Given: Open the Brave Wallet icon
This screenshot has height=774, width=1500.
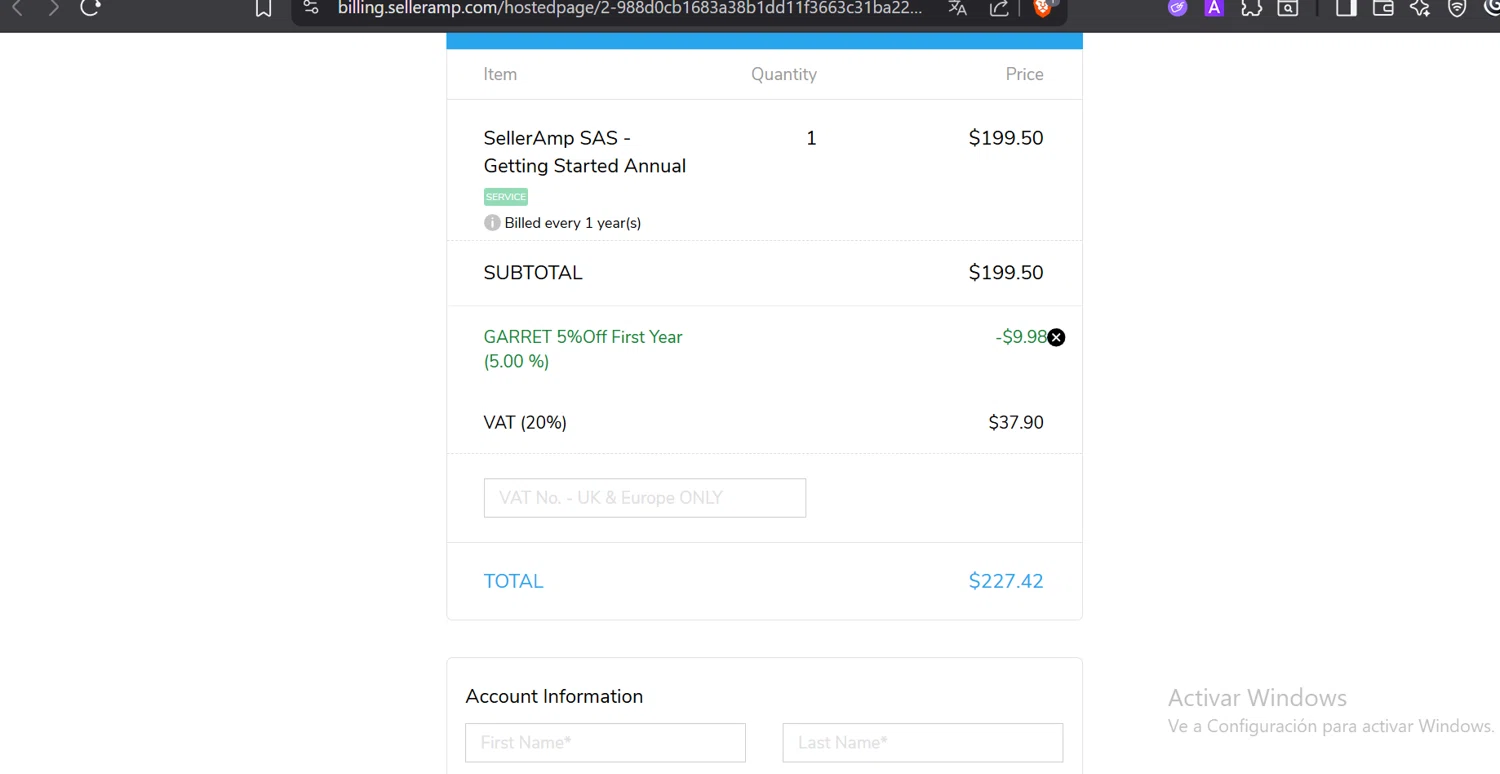Looking at the screenshot, I should 1383,8.
